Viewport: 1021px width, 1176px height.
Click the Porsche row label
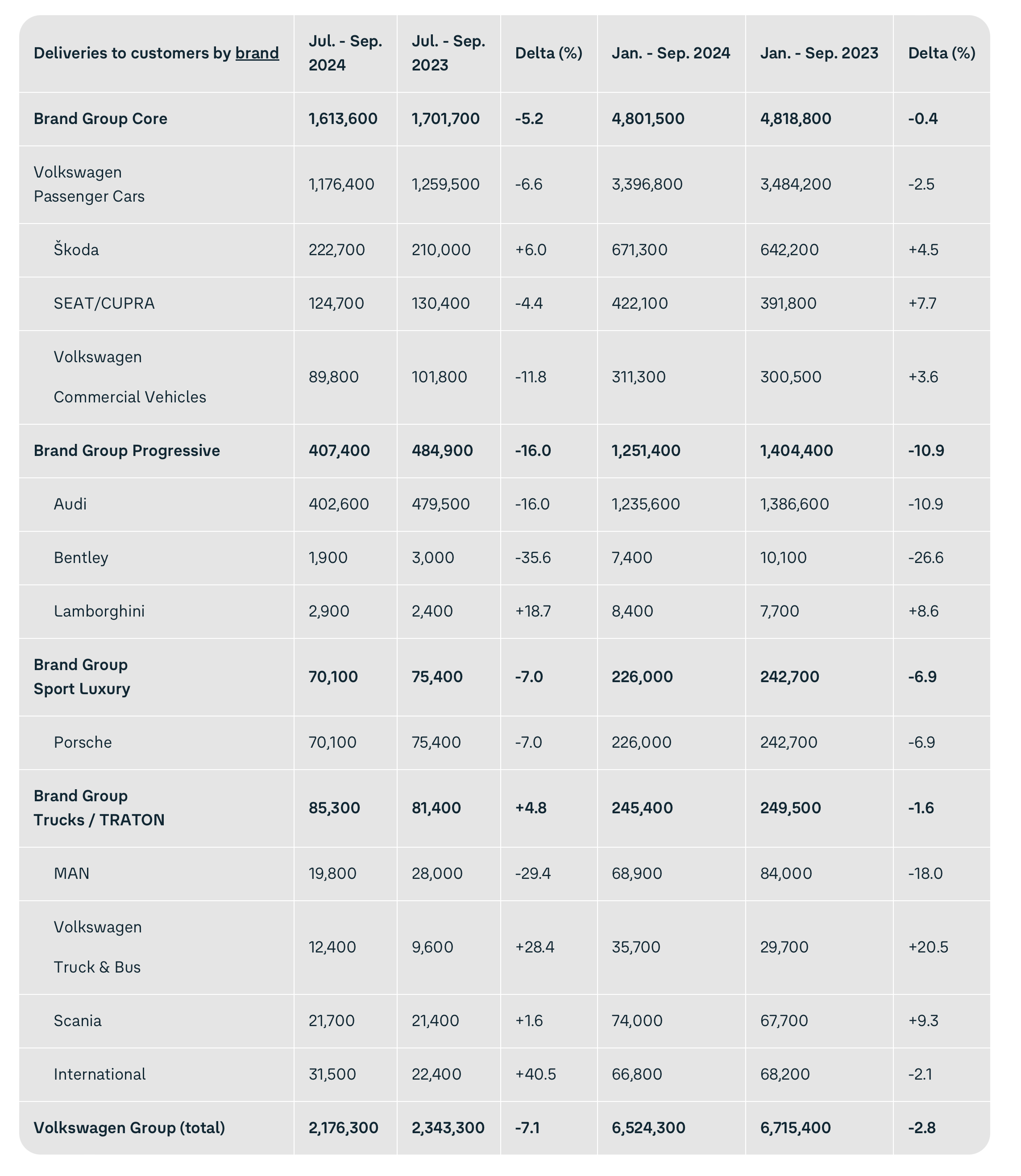coord(83,742)
